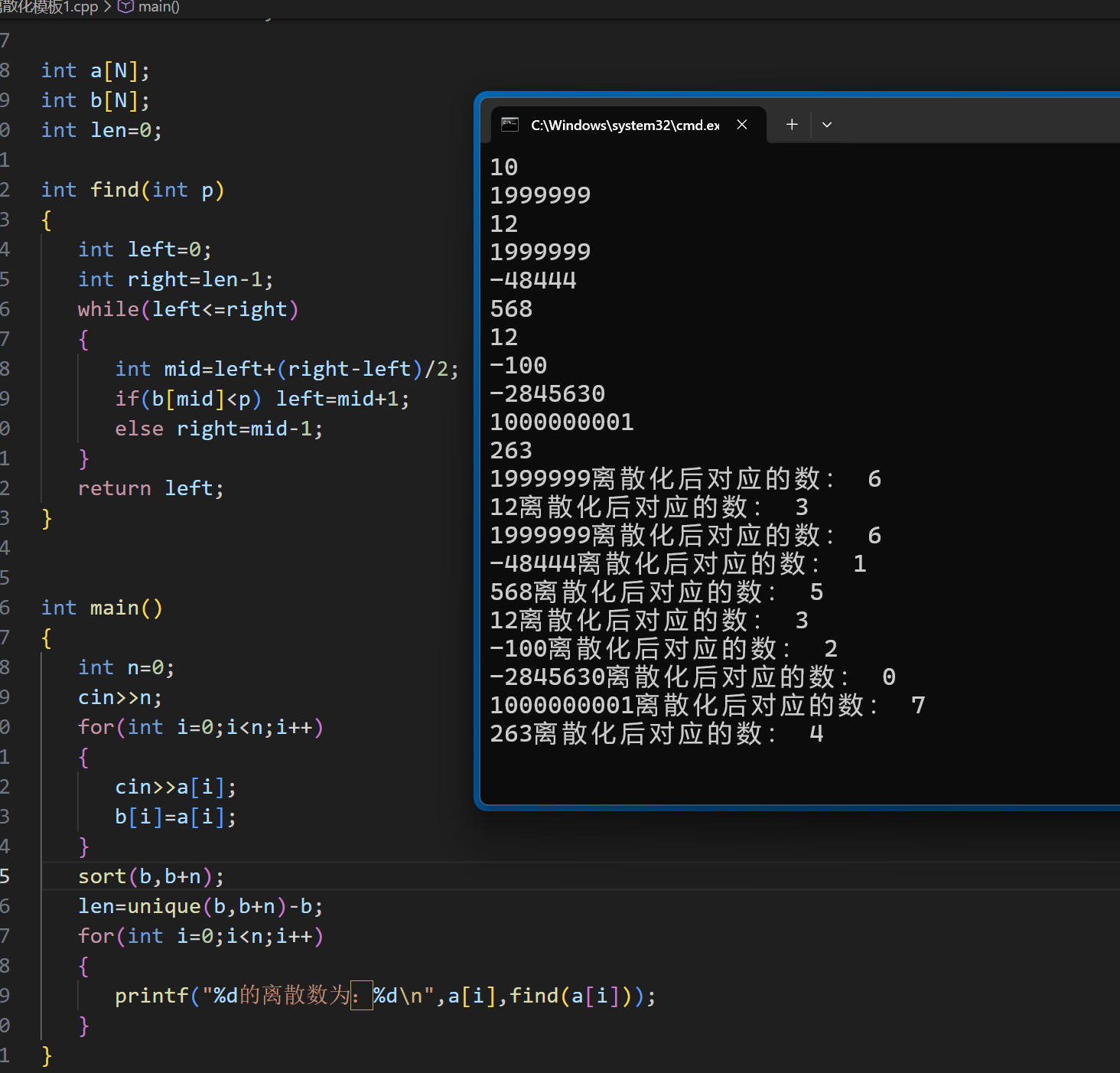Click terminal input value 1000000001
This screenshot has height=1073, width=1120.
pyautogui.click(x=562, y=422)
